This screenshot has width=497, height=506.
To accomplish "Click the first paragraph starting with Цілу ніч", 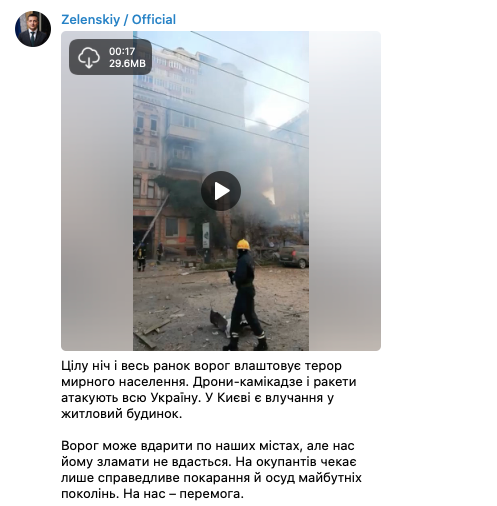I will click(x=209, y=390).
